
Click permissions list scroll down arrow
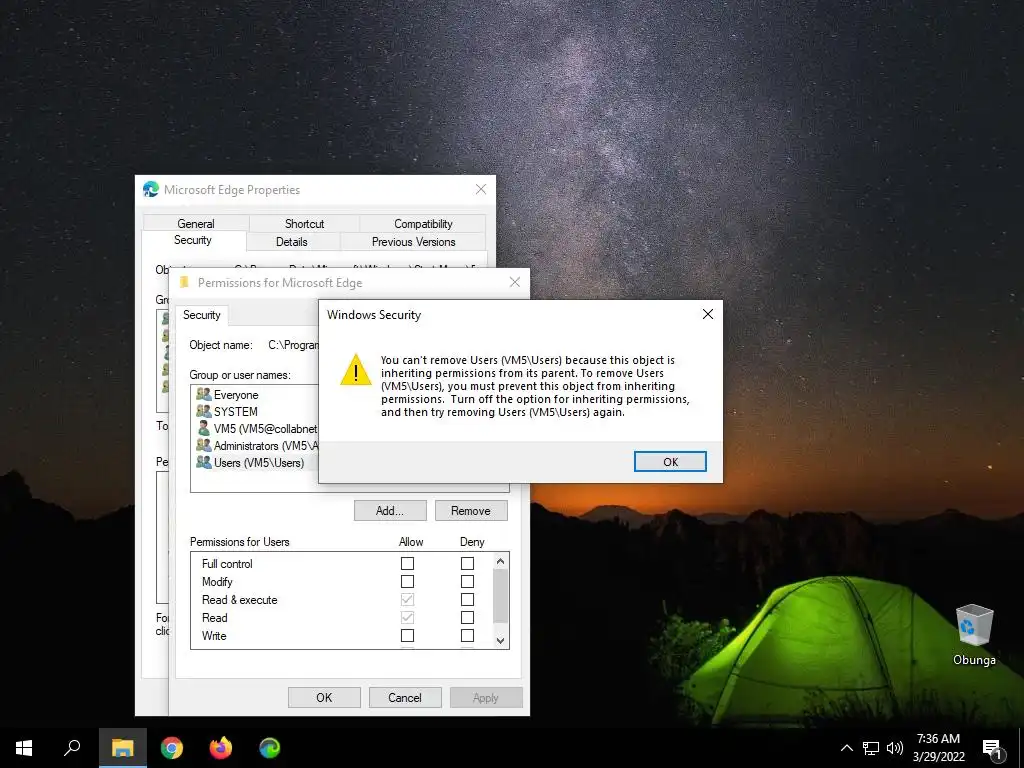pyautogui.click(x=500, y=641)
